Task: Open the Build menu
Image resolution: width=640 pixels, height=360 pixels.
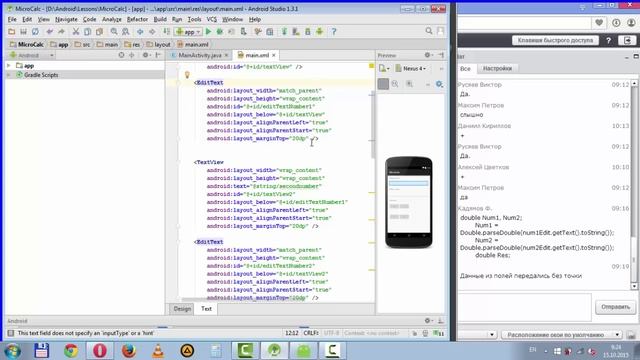Action: point(160,19)
